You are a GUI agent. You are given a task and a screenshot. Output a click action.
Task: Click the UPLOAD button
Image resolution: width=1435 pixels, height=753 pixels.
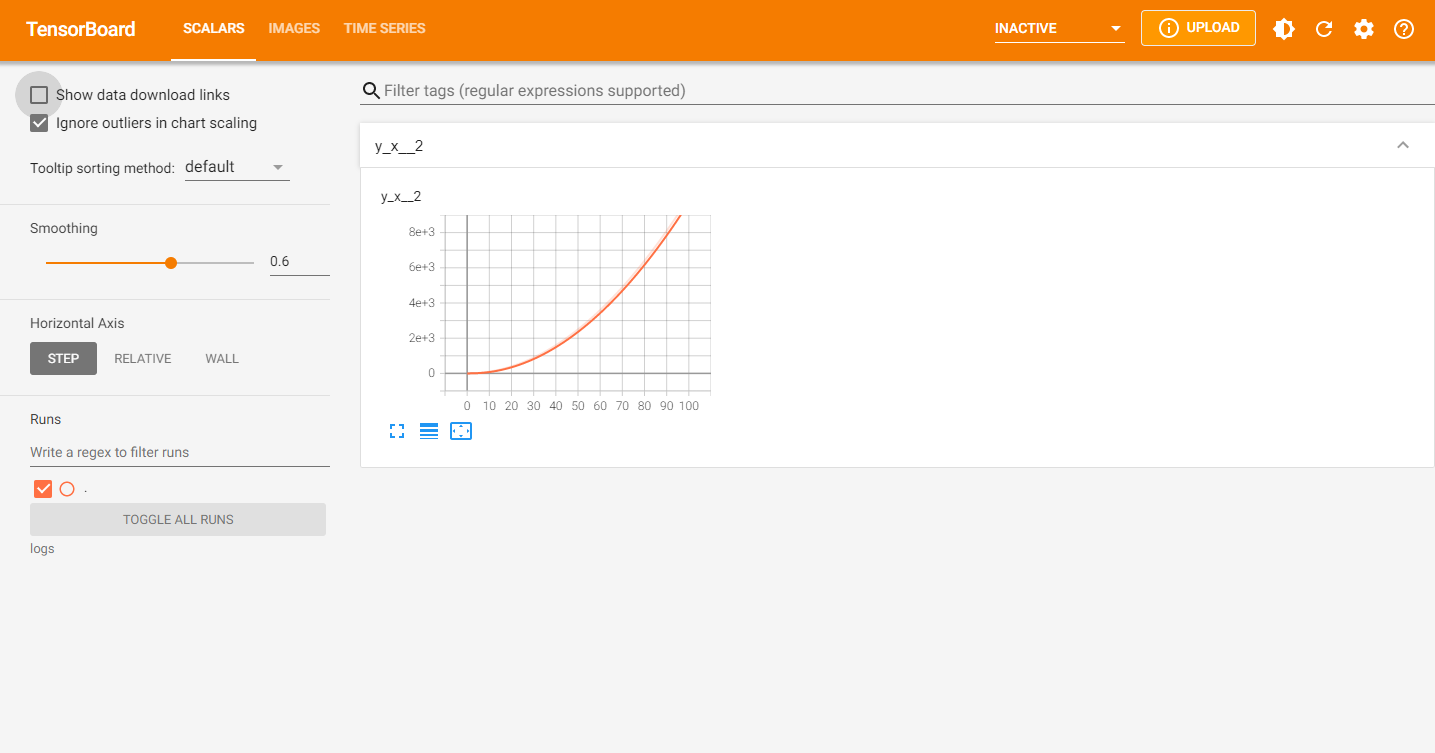pyautogui.click(x=1198, y=28)
